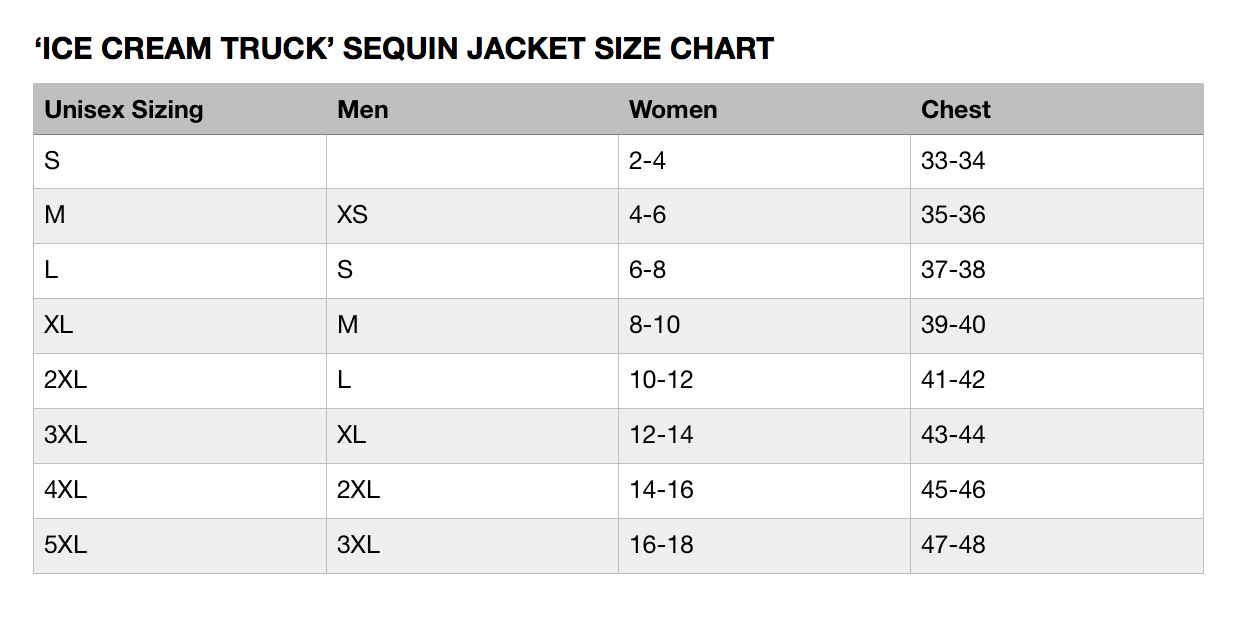Viewport: 1238px width, 618px height.
Task: Click the Men column header
Action: coord(363,109)
